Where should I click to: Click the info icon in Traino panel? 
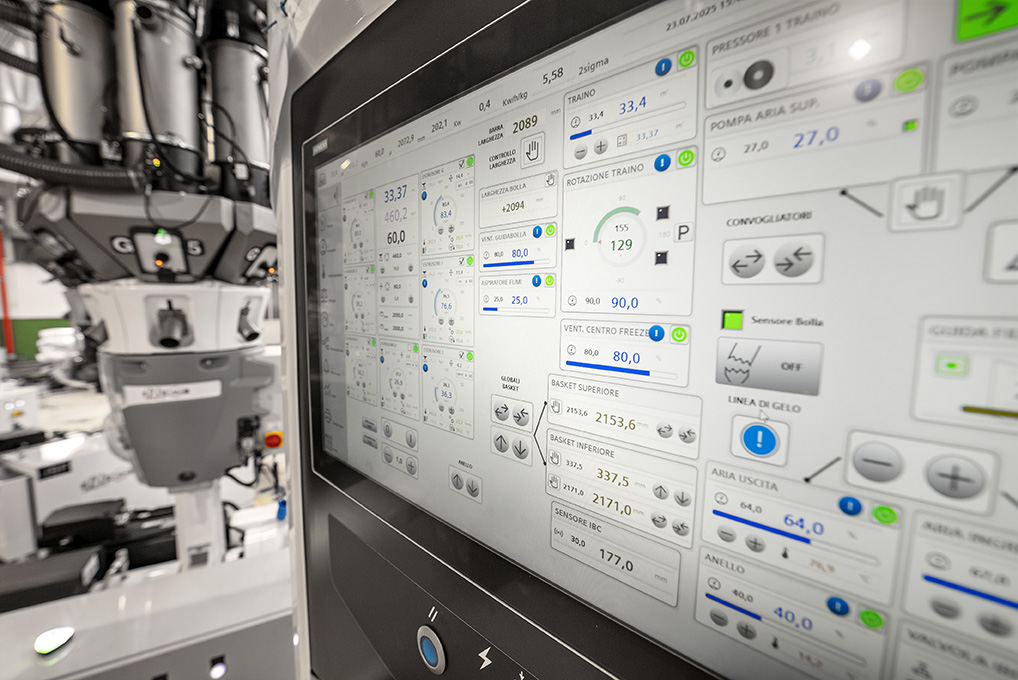tap(663, 68)
